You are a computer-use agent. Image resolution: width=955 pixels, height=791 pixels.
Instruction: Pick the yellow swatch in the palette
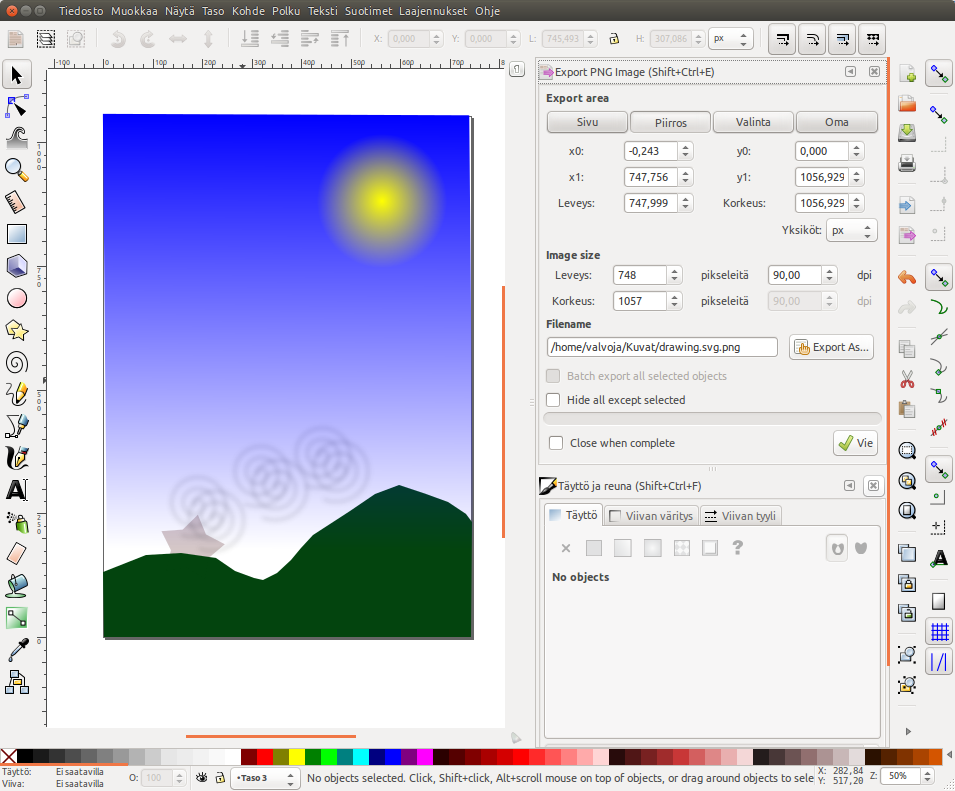click(x=297, y=757)
